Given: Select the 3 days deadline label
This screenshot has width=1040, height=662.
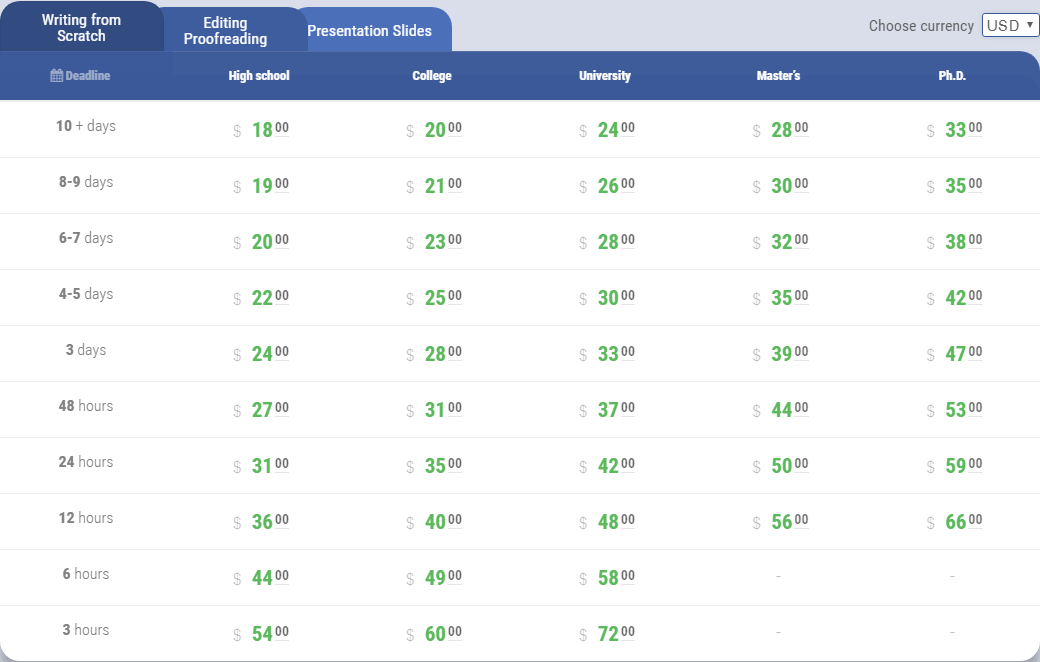Looking at the screenshot, I should click(x=86, y=350).
